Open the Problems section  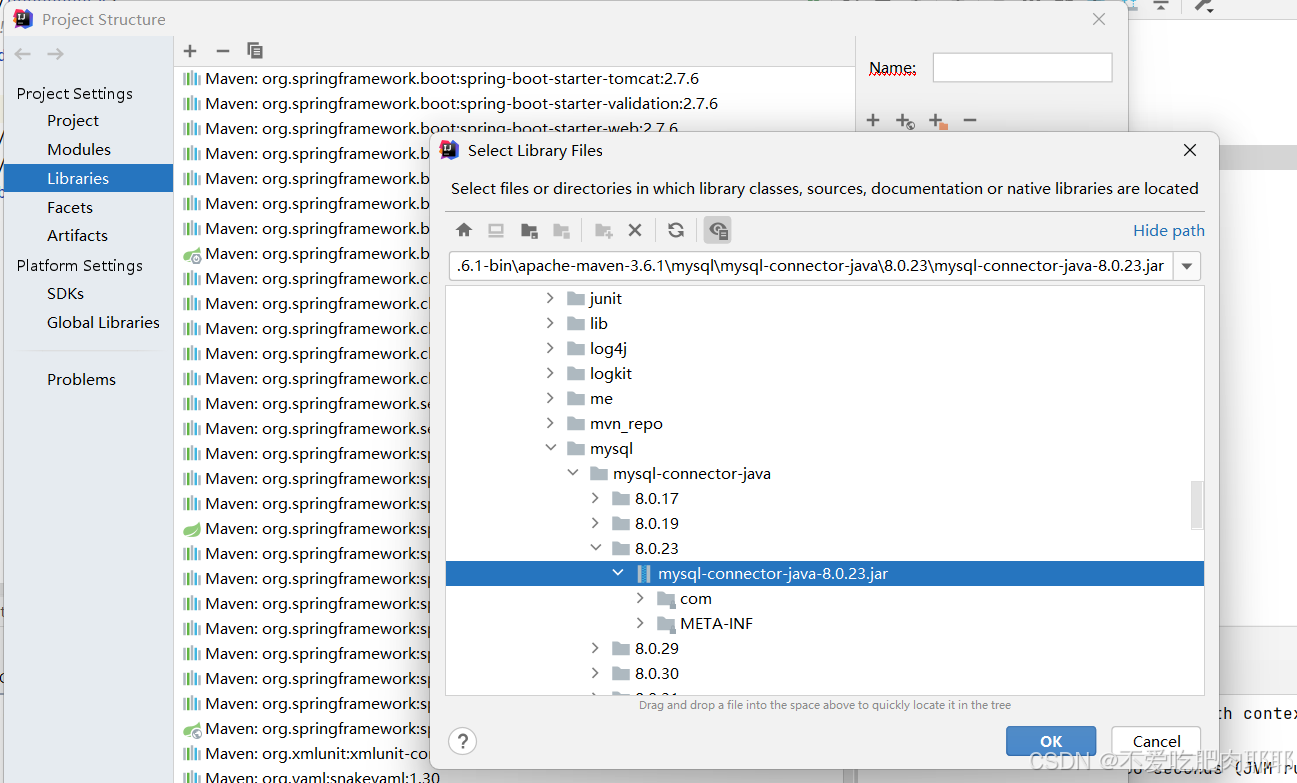coord(81,379)
